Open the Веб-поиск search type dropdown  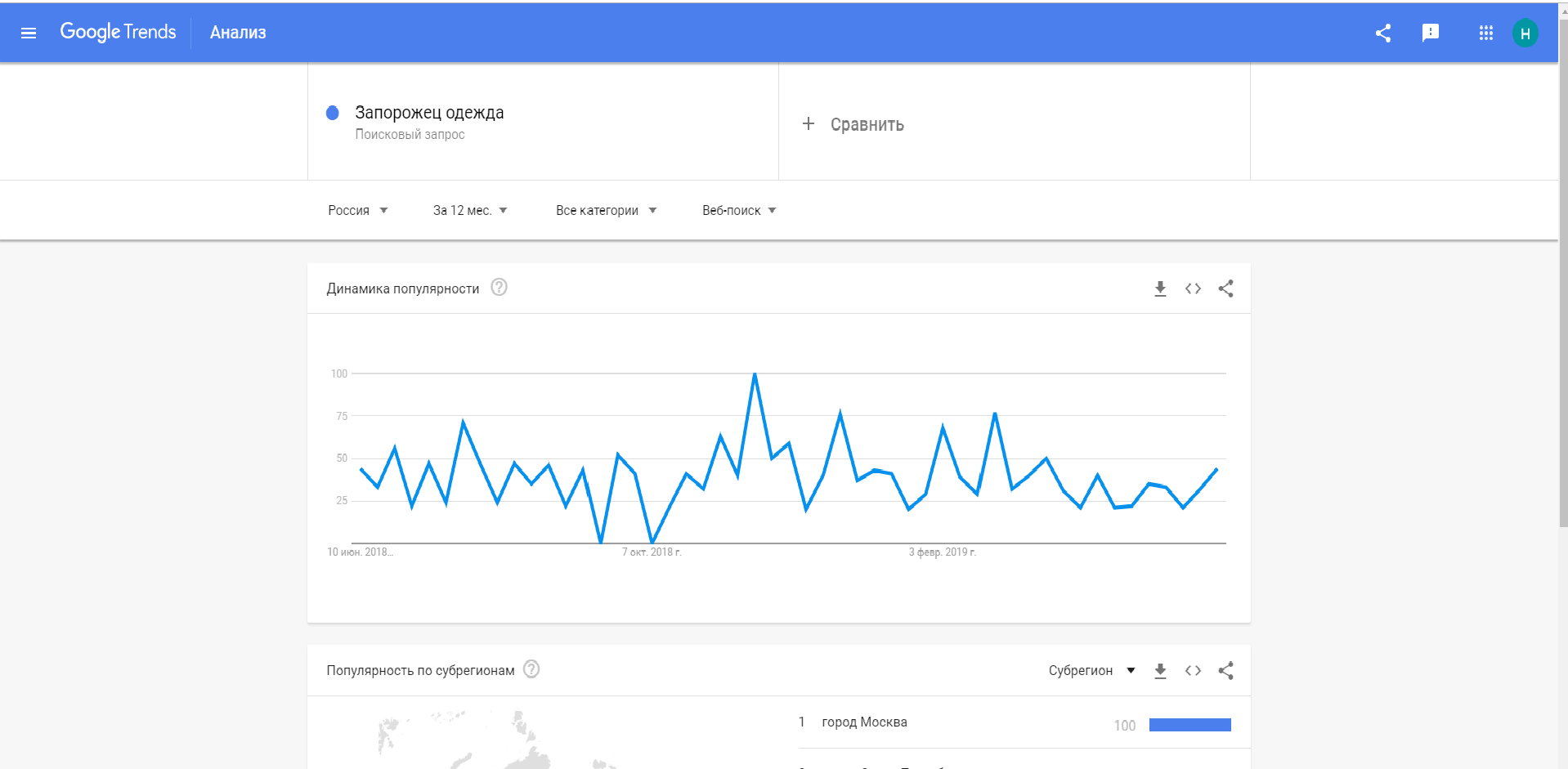(x=739, y=211)
